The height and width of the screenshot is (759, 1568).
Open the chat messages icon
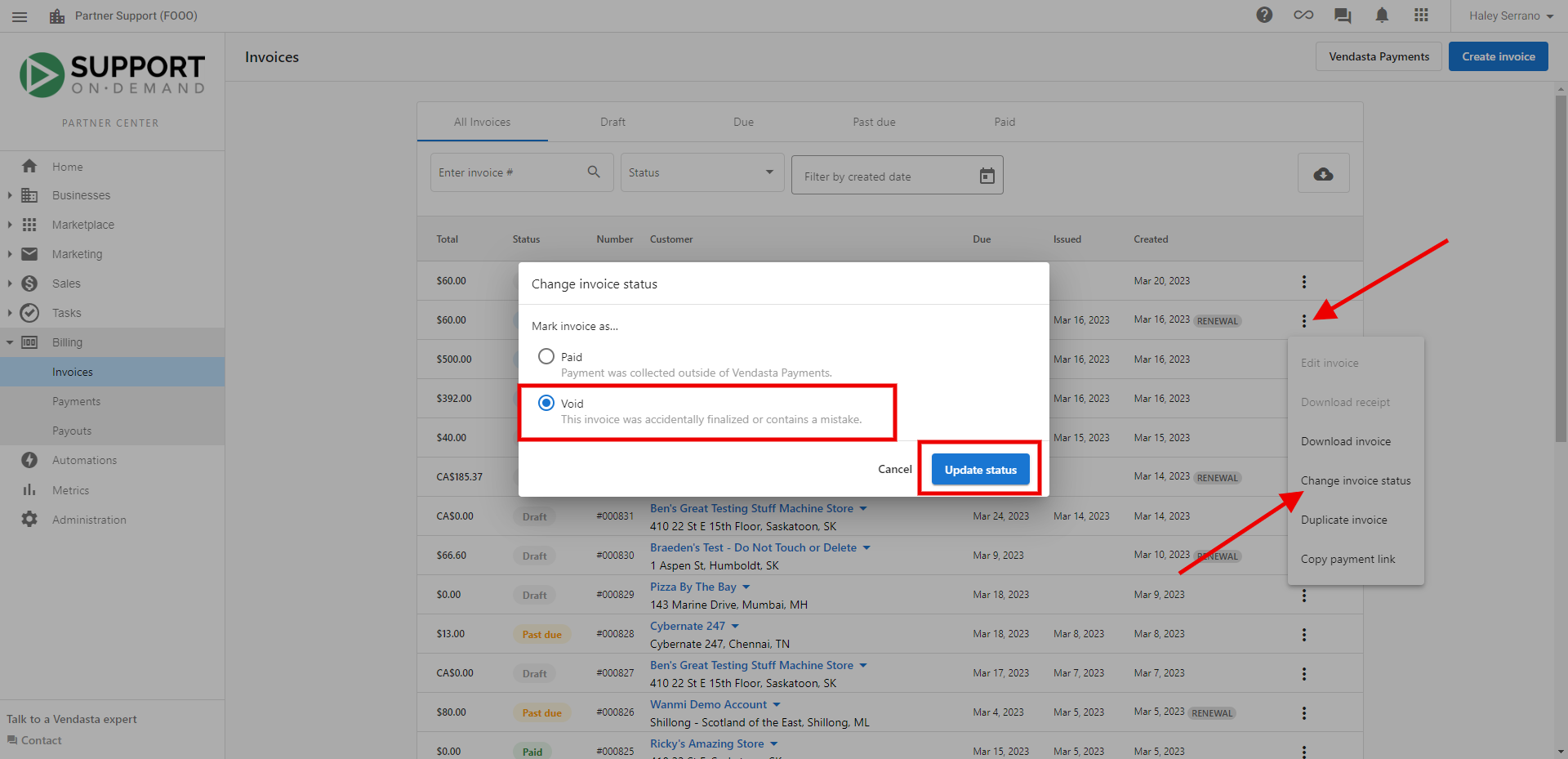click(x=1343, y=15)
